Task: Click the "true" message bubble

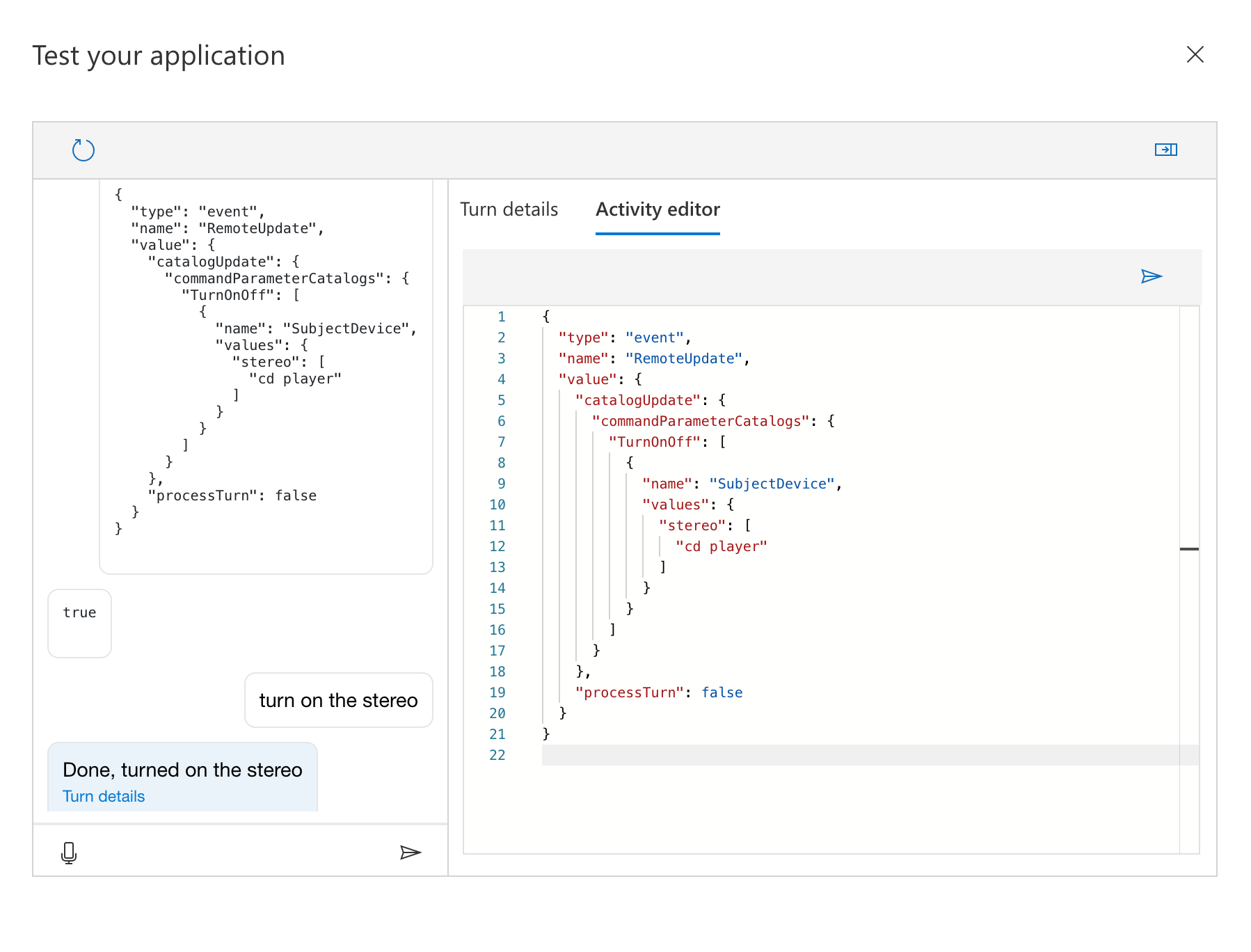Action: coord(79,623)
